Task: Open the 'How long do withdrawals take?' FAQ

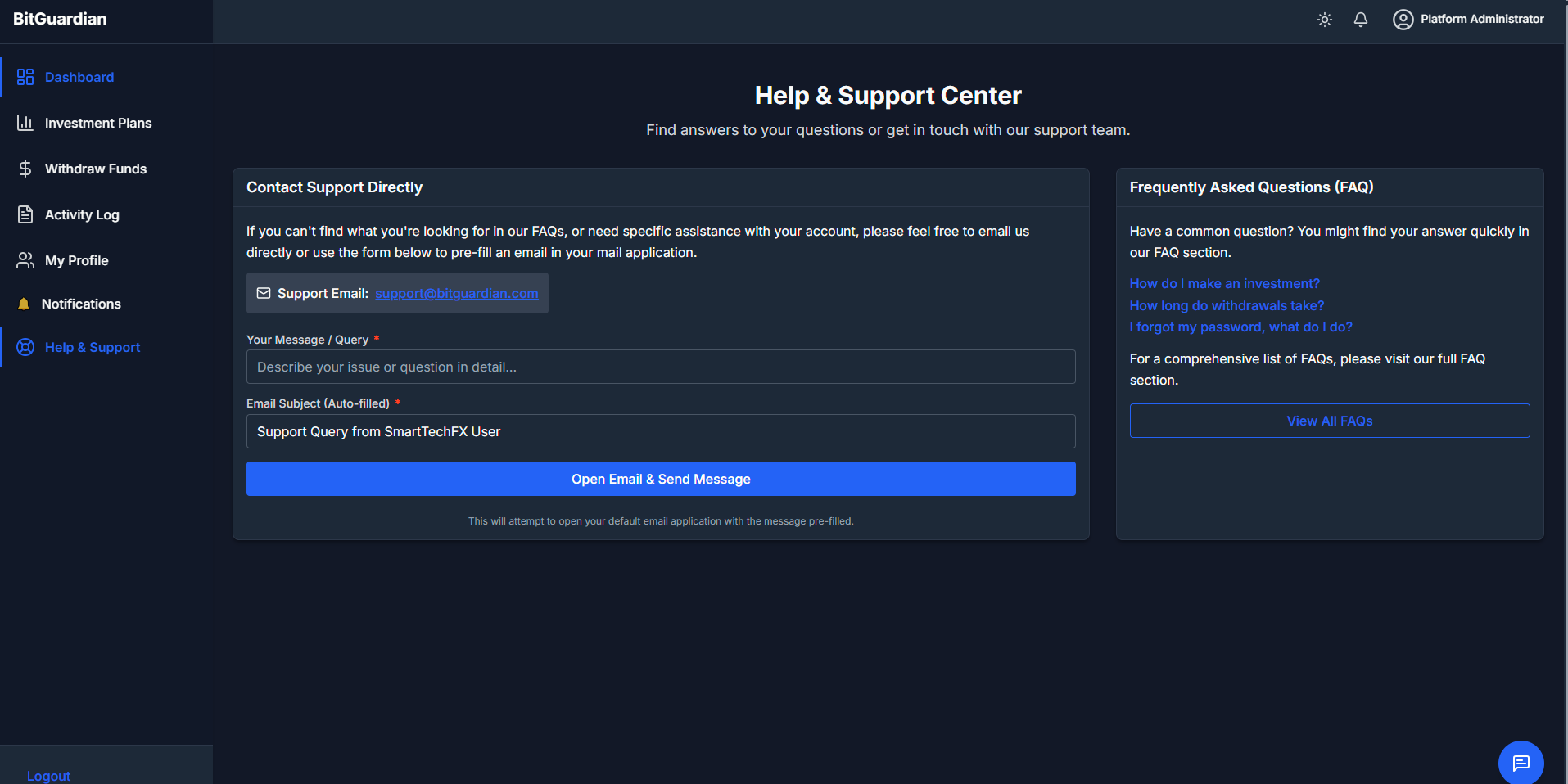Action: tap(1227, 305)
